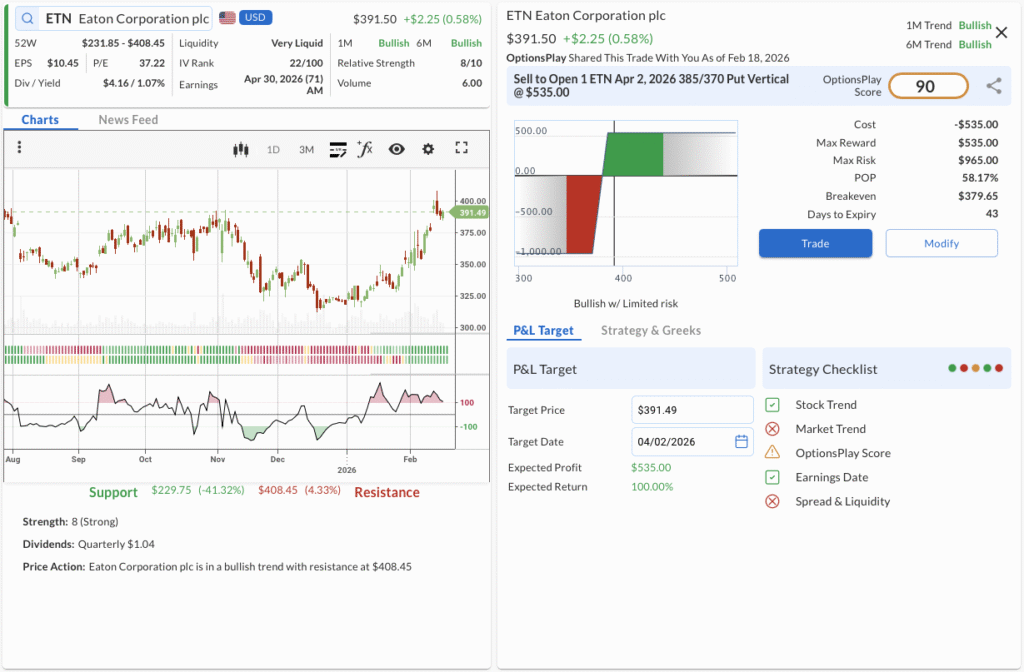Add an indicator with the fx icon
The image size is (1024, 672).
365,149
